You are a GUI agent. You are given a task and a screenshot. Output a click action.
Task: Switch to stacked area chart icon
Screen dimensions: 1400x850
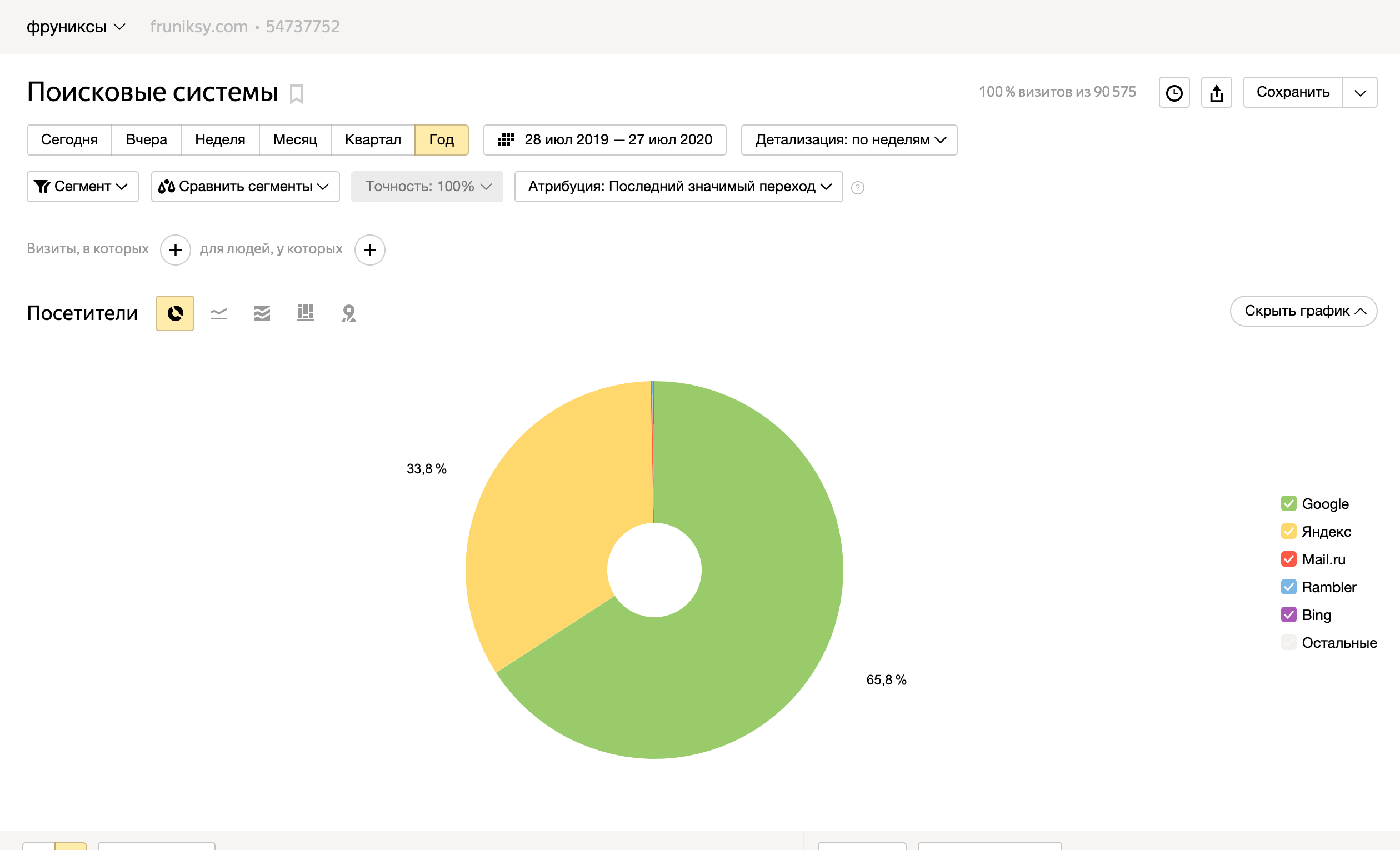(262, 313)
